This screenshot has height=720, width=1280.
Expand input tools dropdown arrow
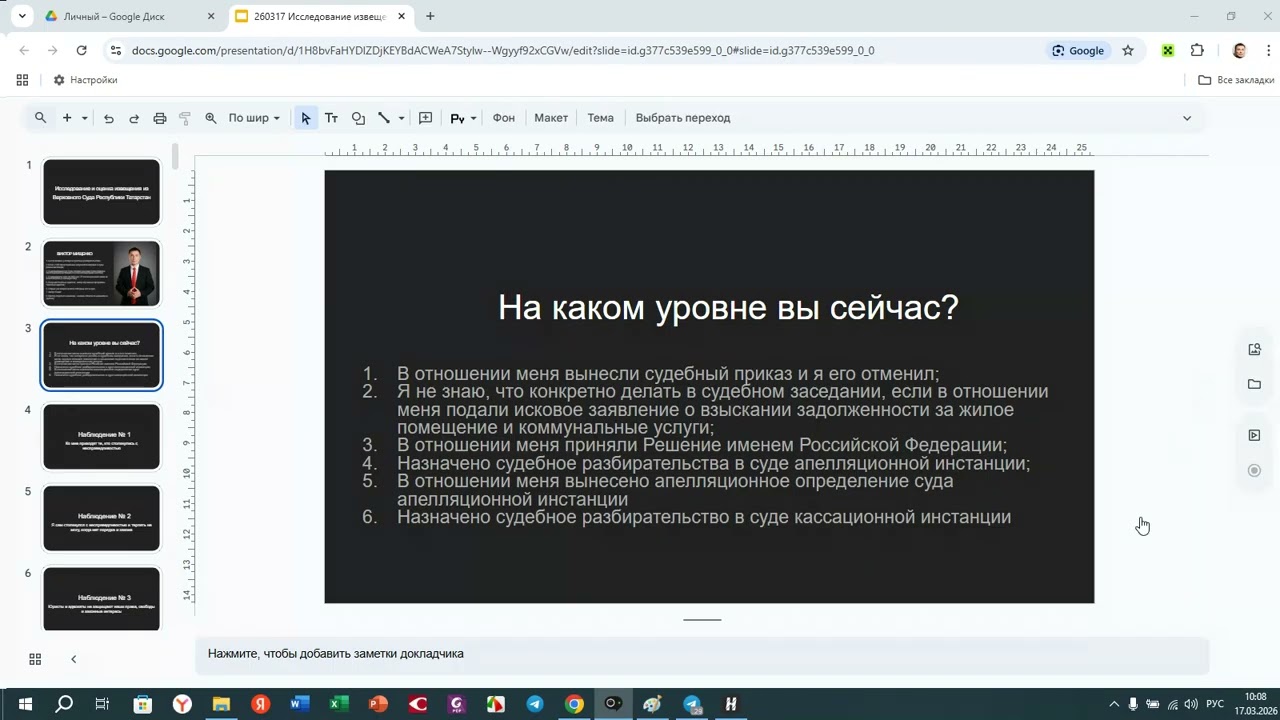coord(473,118)
